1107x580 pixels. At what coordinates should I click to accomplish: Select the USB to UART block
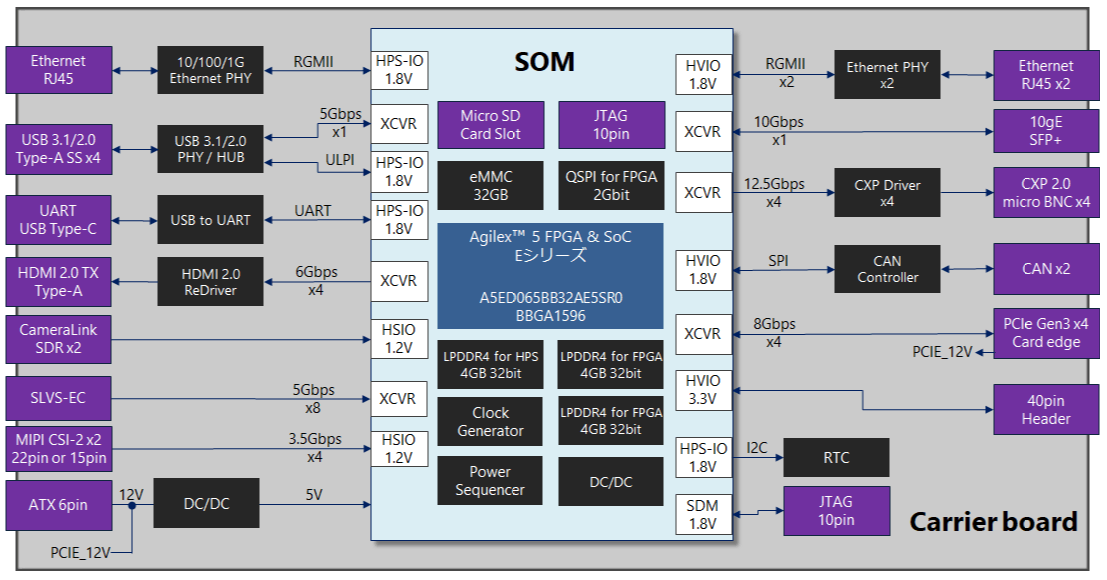(210, 219)
